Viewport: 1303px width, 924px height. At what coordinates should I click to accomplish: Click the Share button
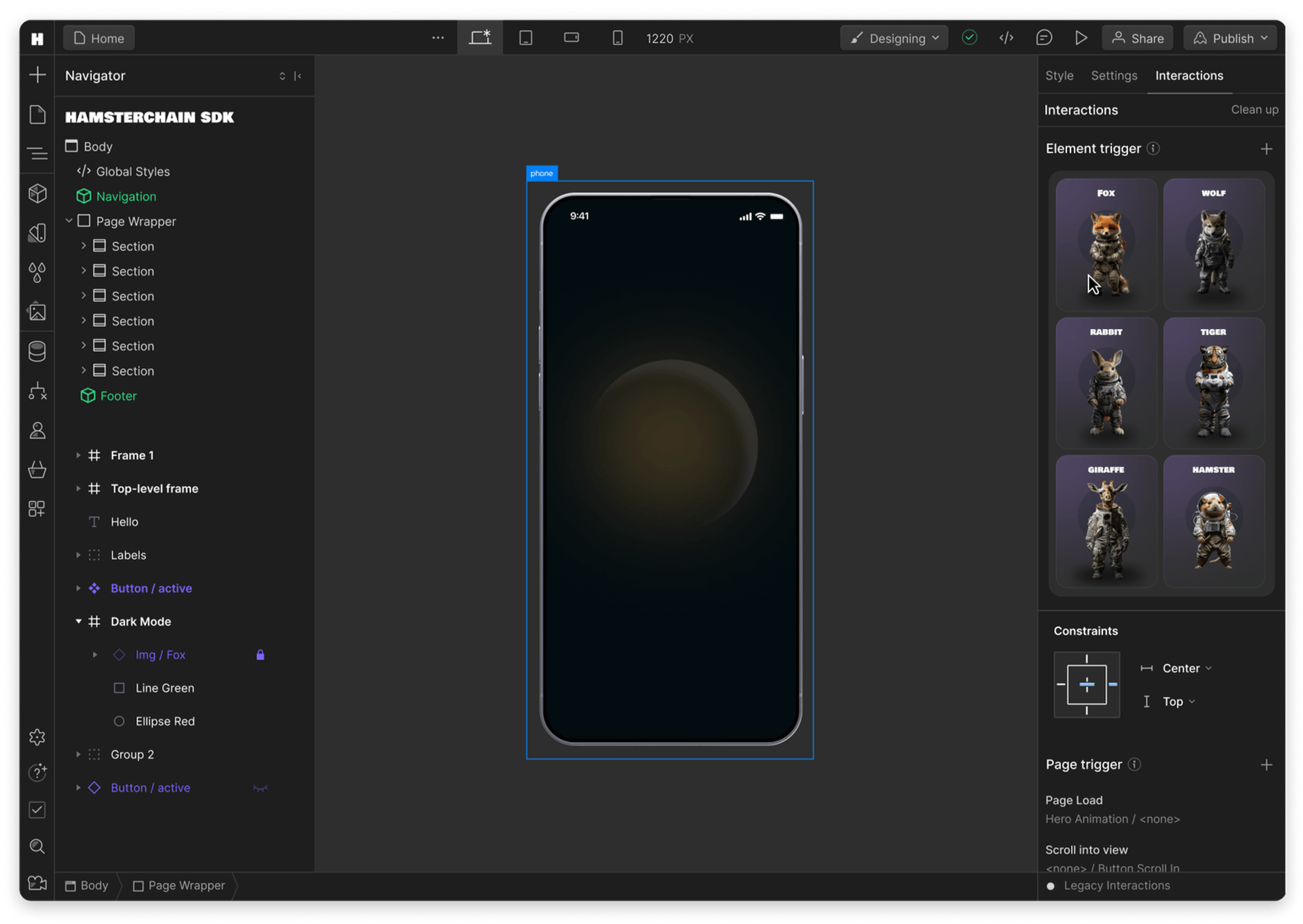tap(1138, 38)
